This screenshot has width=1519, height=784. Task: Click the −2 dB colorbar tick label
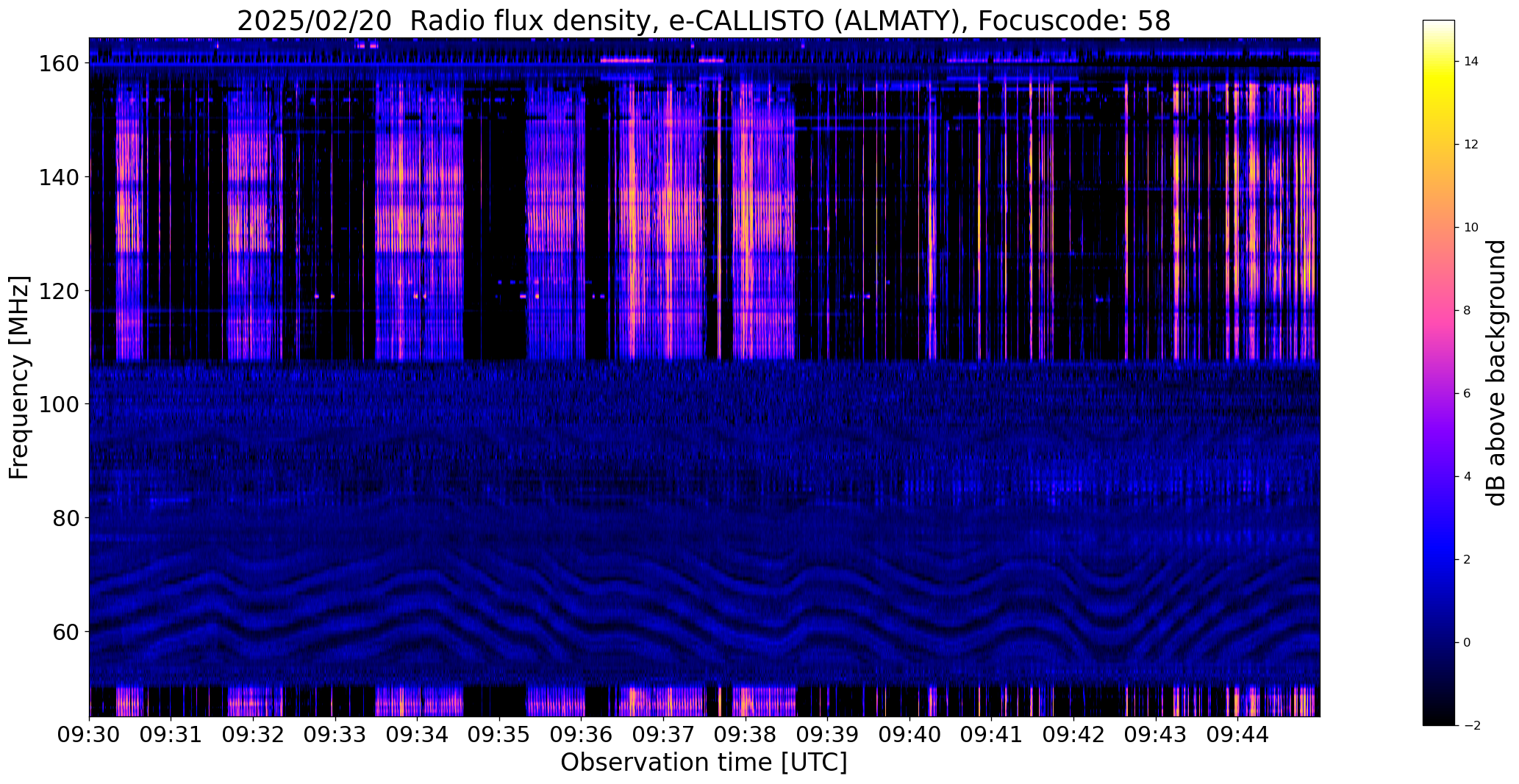pyautogui.click(x=1471, y=726)
